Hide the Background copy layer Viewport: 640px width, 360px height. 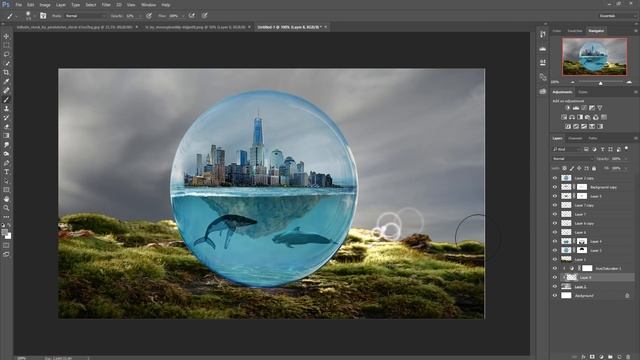pyautogui.click(x=555, y=187)
